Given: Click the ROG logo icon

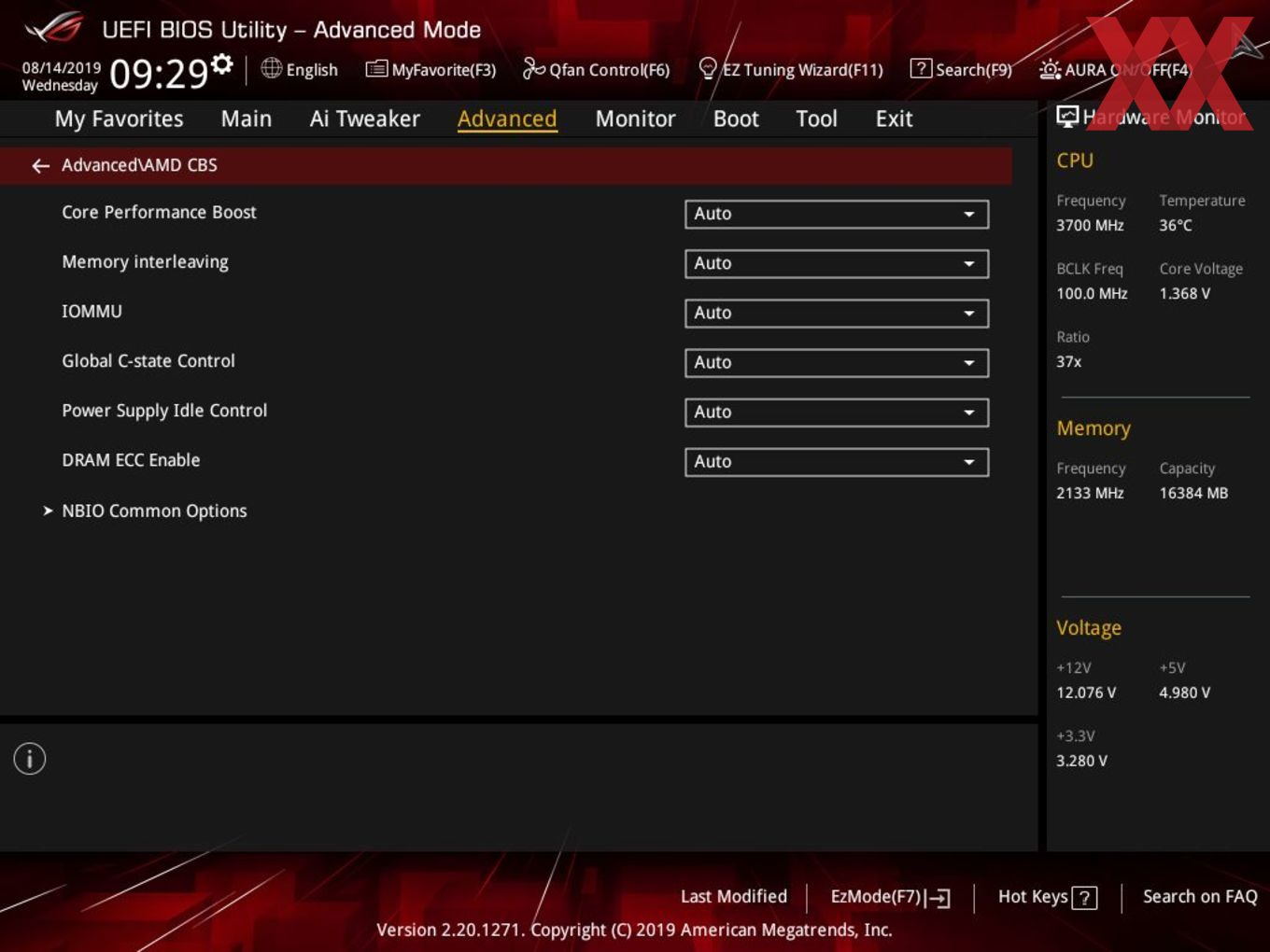Looking at the screenshot, I should pos(53,28).
